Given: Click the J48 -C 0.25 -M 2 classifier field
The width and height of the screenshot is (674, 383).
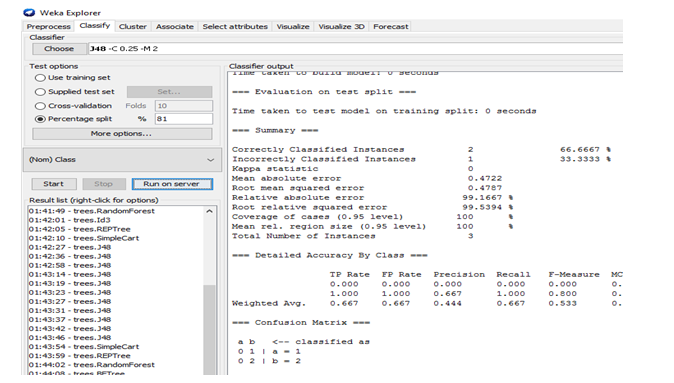Looking at the screenshot, I should (355, 49).
